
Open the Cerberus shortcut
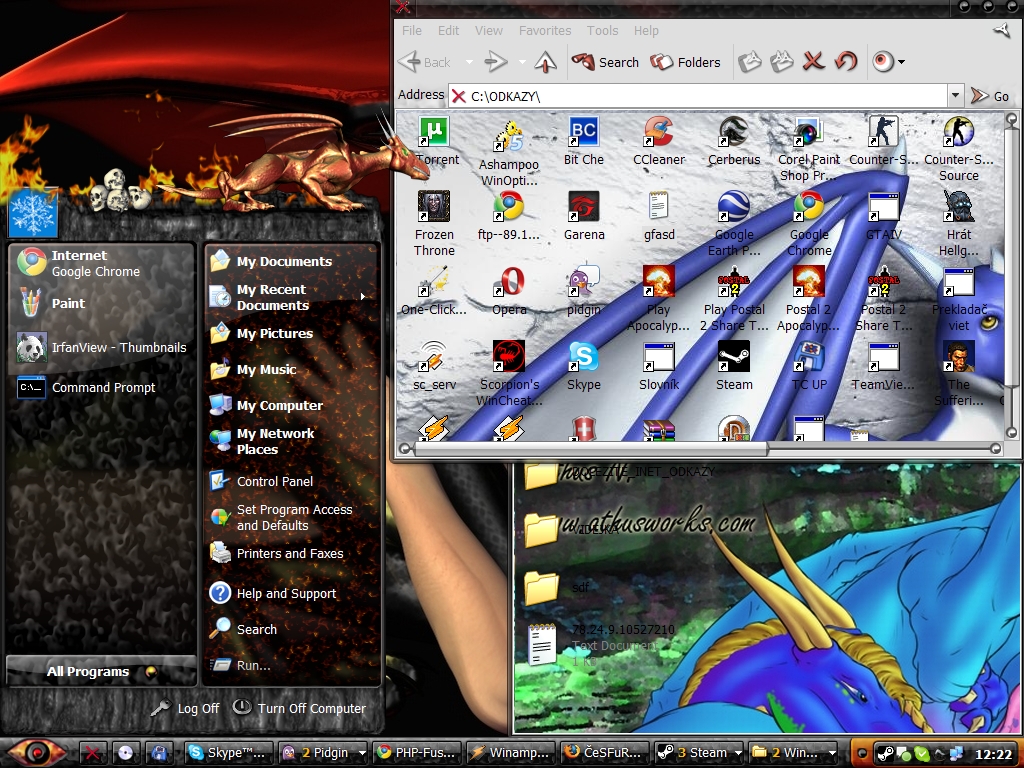click(x=734, y=133)
